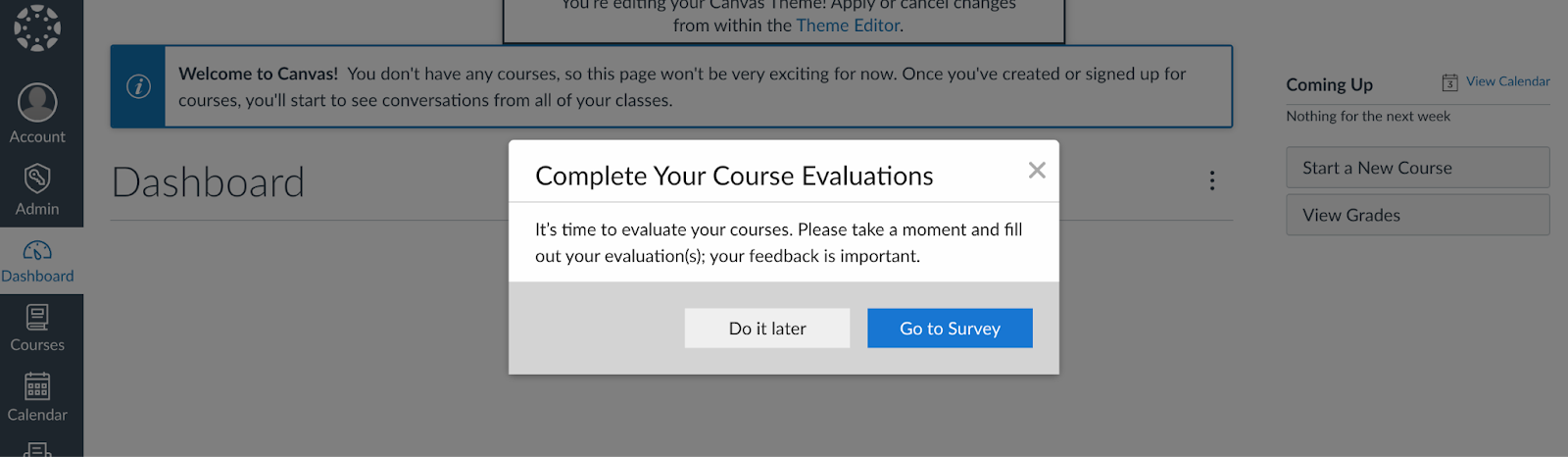1568x457 pixels.
Task: Open the Dashboard three-dot options menu
Action: [1212, 180]
